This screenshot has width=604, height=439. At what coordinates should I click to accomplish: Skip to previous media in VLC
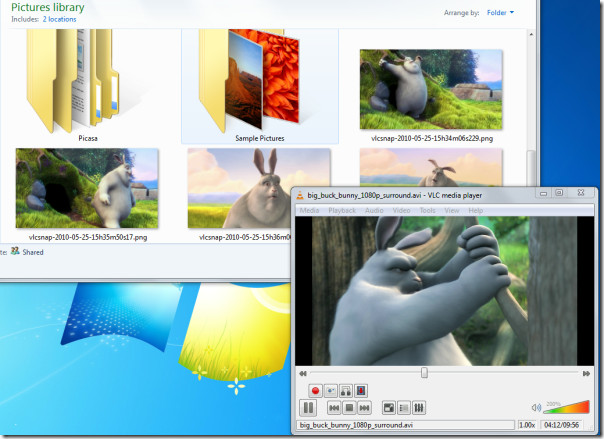point(334,408)
